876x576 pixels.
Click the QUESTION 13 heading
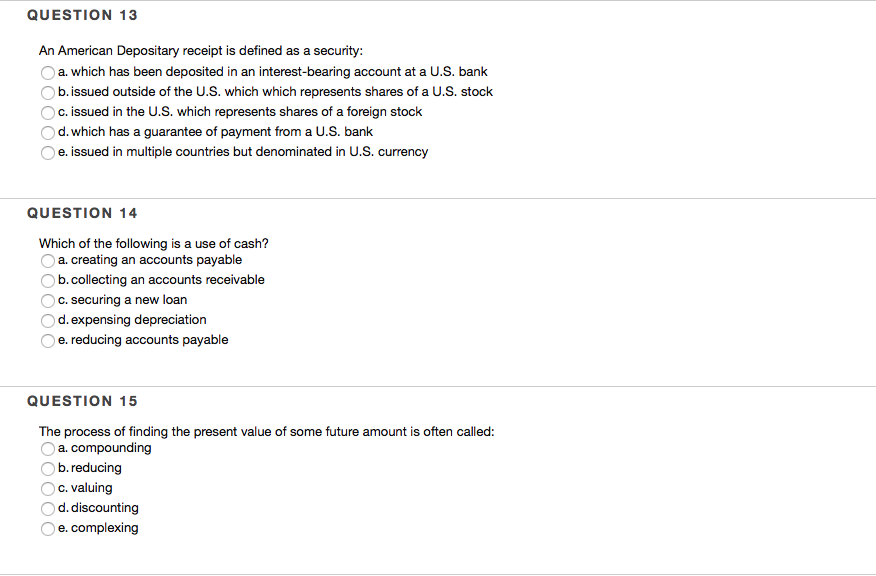(82, 14)
